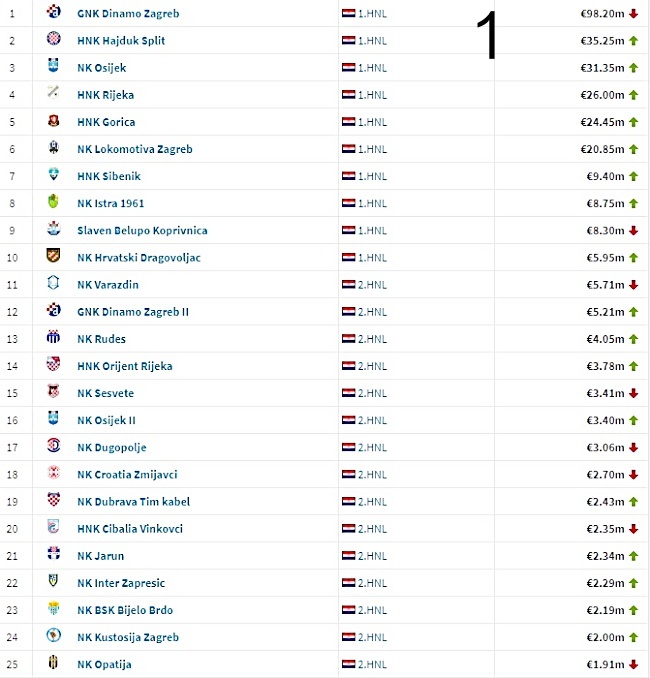Viewport: 650px width, 678px height.
Task: Click the NK Dugopolje club crest icon
Action: [x=53, y=447]
